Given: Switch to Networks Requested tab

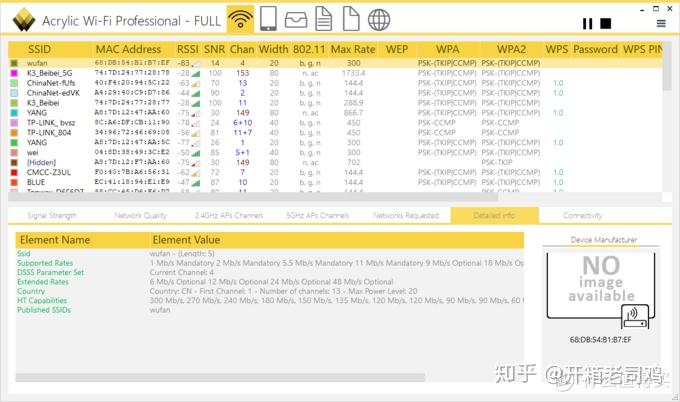Looking at the screenshot, I should (406, 216).
